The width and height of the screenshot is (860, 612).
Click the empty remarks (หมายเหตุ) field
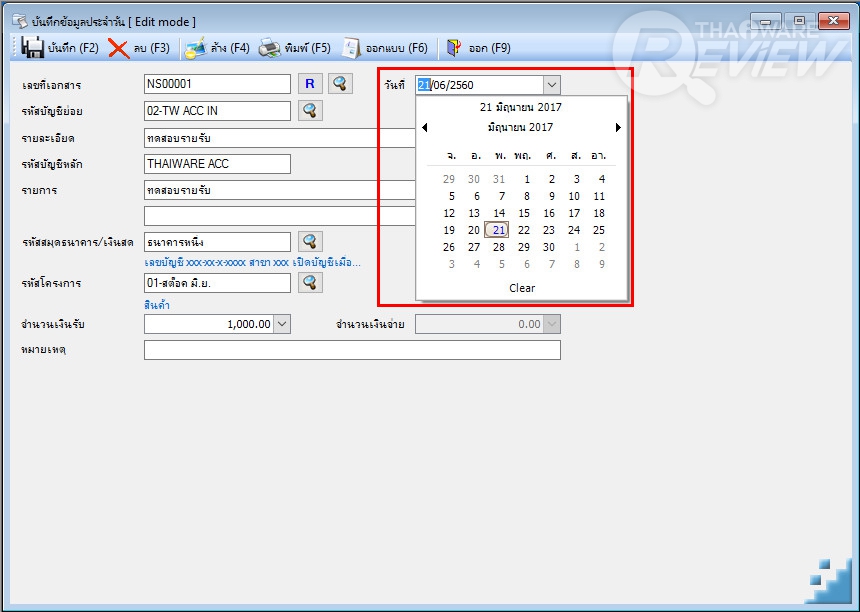tap(352, 350)
